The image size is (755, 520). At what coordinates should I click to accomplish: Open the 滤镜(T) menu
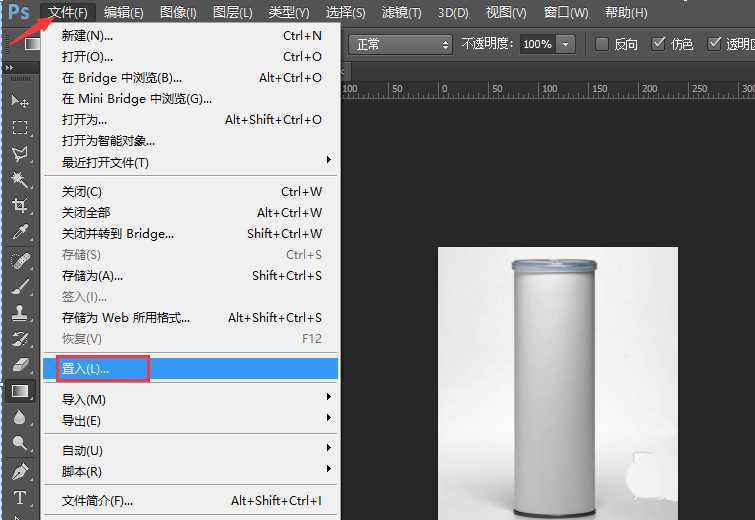[400, 13]
